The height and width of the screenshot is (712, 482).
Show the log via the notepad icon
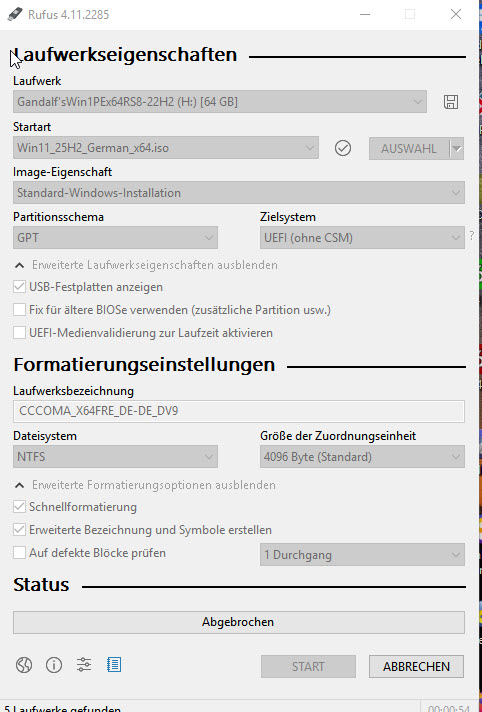(x=114, y=665)
